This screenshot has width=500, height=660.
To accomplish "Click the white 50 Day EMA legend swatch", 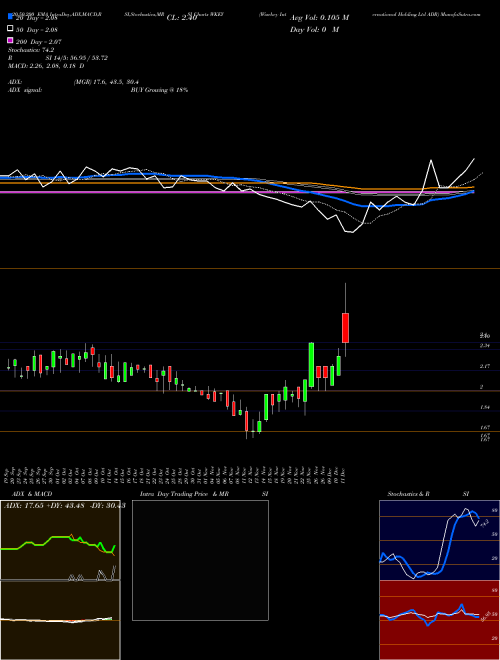I will (x=10, y=29).
